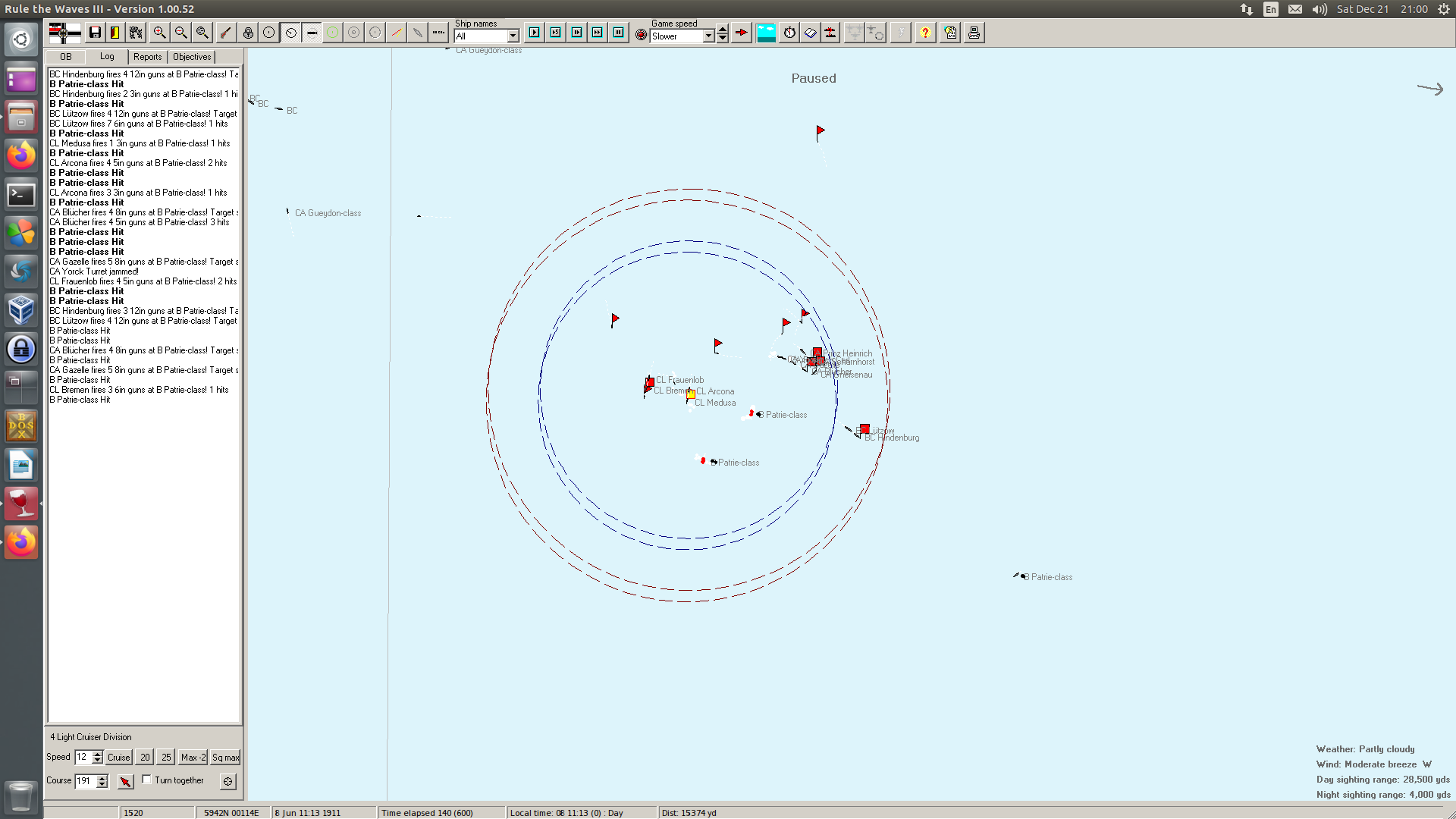The width and height of the screenshot is (1456, 819).
Task: Increase game speed with the up arrow
Action: click(723, 30)
